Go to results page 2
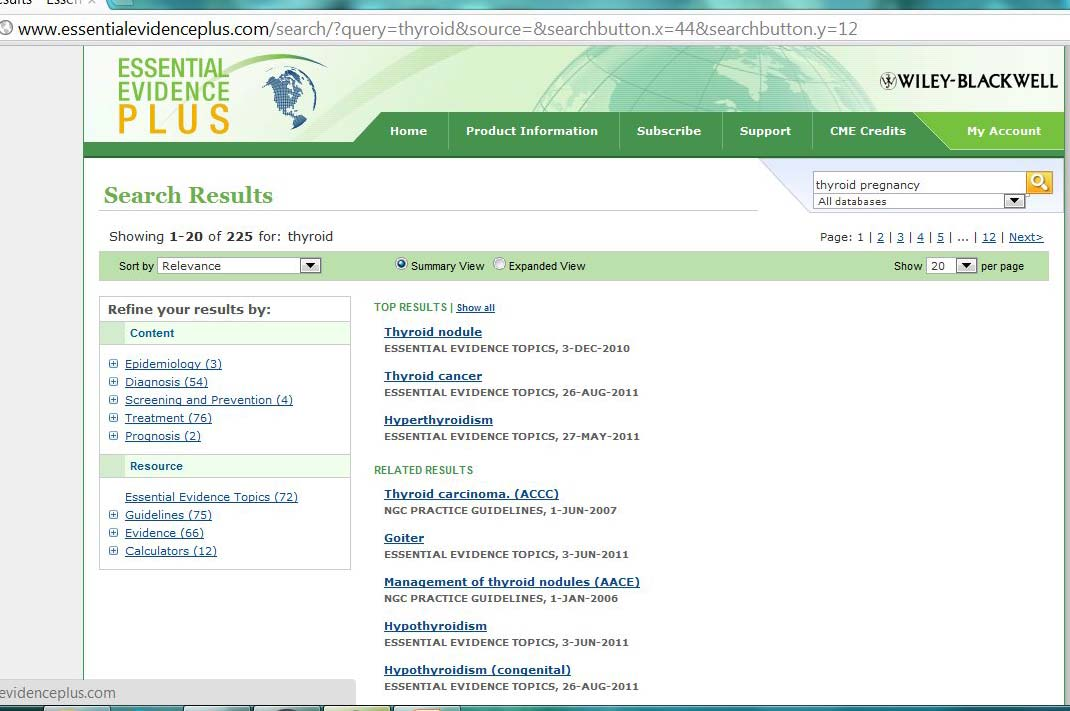 [880, 237]
